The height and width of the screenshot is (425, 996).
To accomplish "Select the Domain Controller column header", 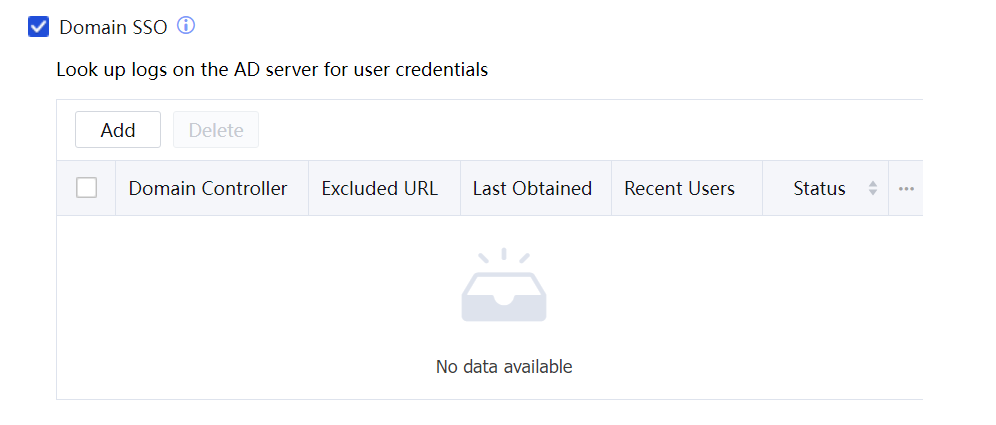I will tap(208, 188).
